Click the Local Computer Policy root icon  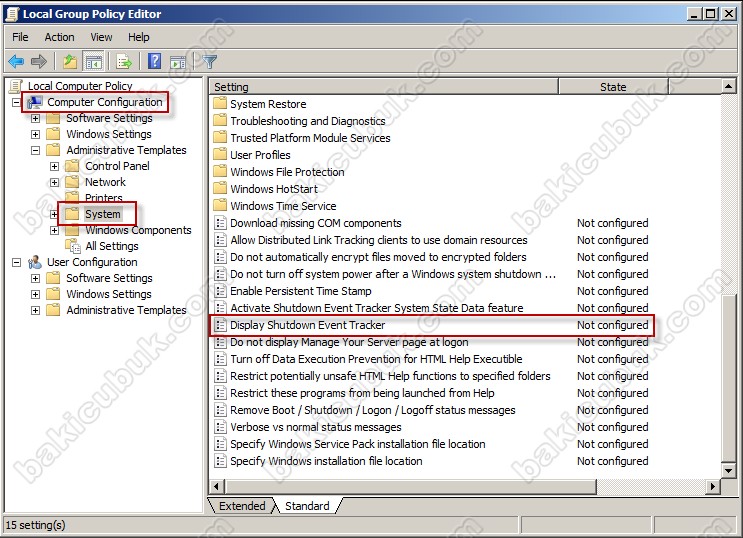pos(16,86)
